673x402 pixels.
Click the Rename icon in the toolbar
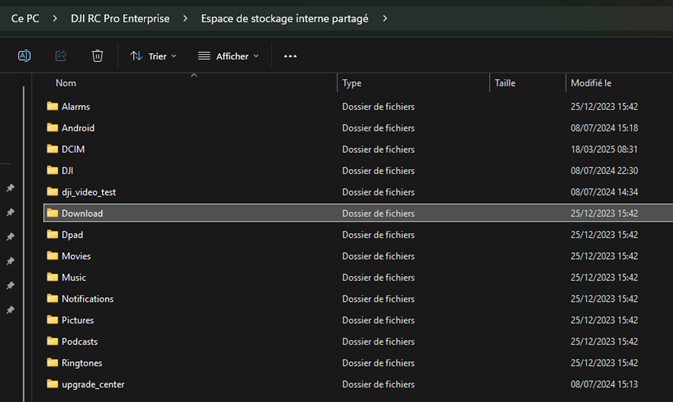pyautogui.click(x=24, y=56)
